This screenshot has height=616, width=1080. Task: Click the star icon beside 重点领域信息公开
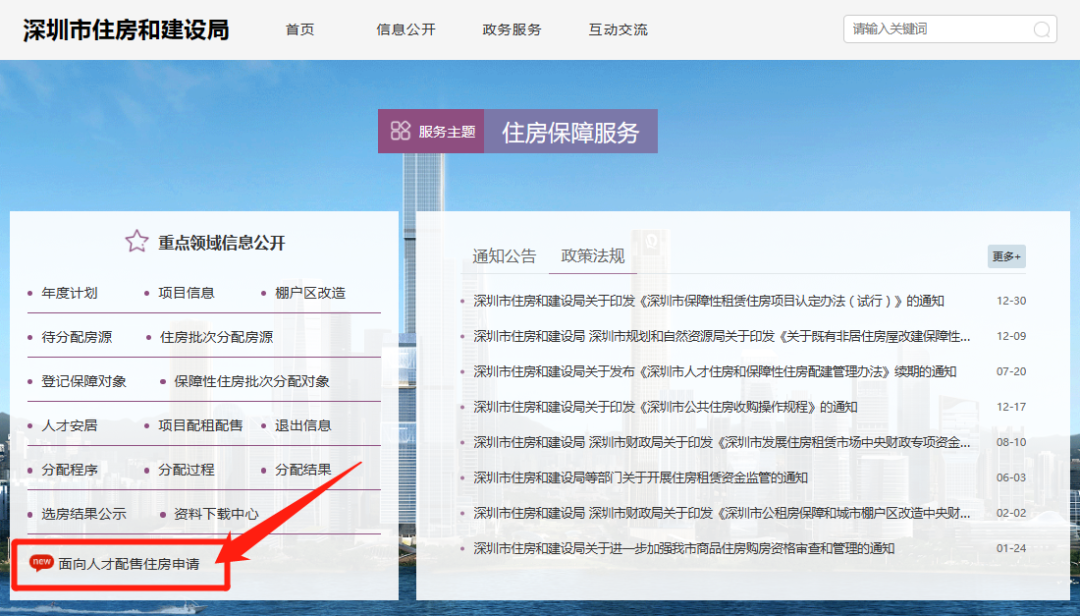(x=136, y=241)
